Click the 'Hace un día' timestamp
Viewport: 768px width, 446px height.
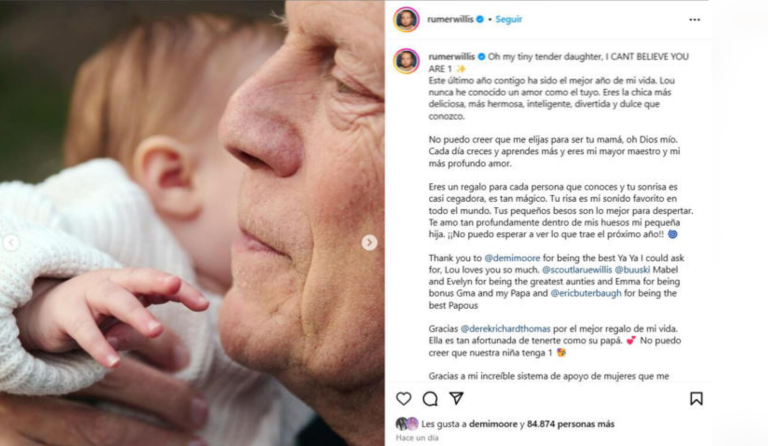[x=417, y=438]
